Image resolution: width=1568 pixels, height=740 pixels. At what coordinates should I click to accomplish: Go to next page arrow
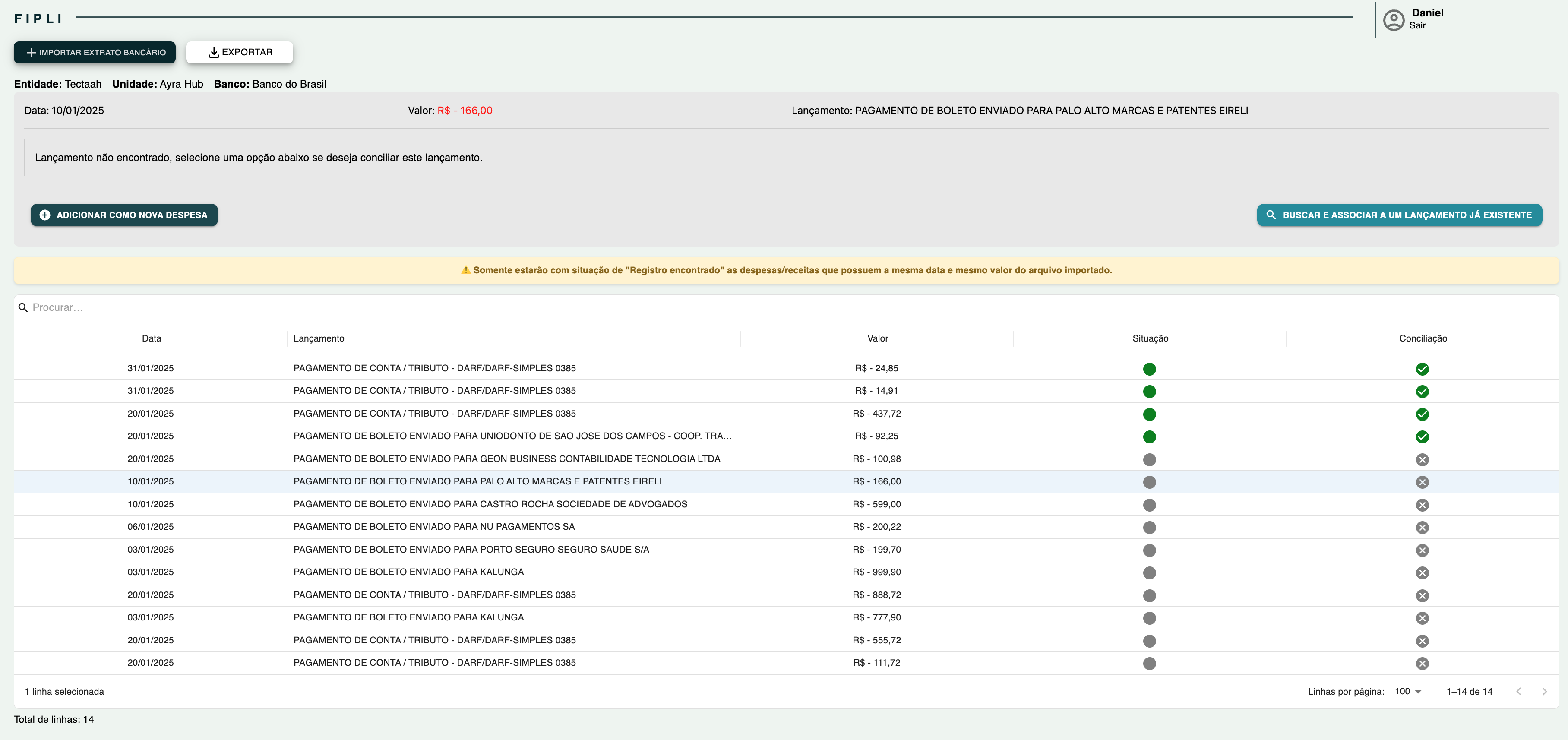pos(1544,691)
